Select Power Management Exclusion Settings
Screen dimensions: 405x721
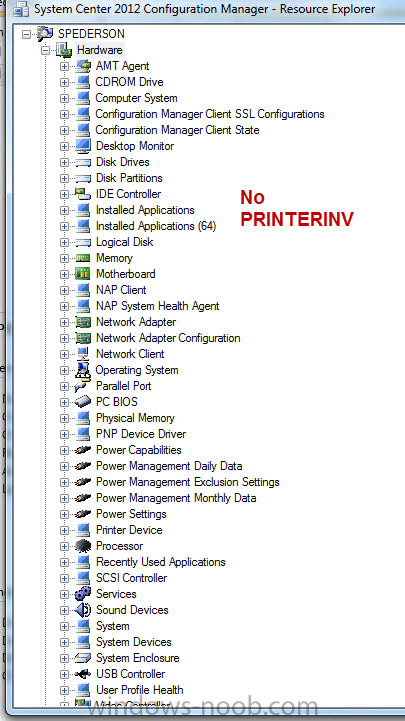[188, 482]
